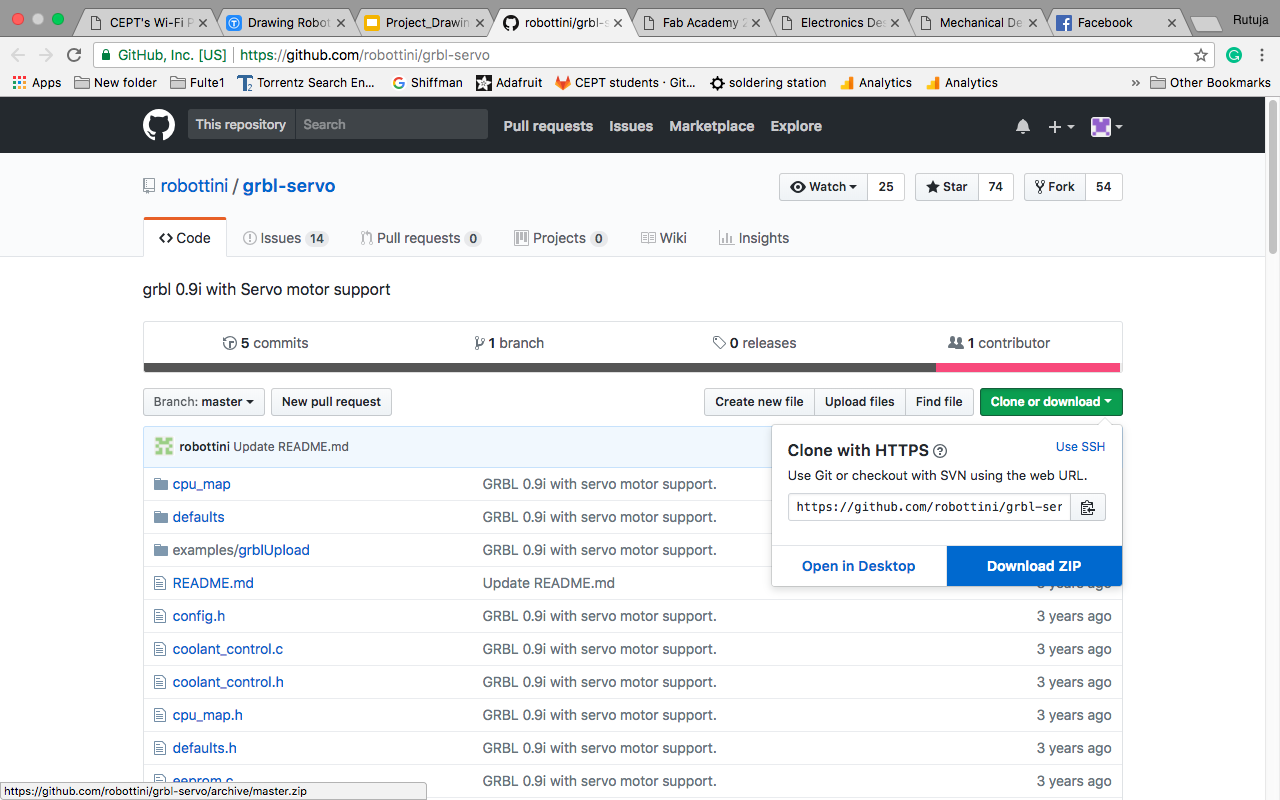Click the cpu_map folder icon
The image size is (1280, 800).
(x=160, y=484)
